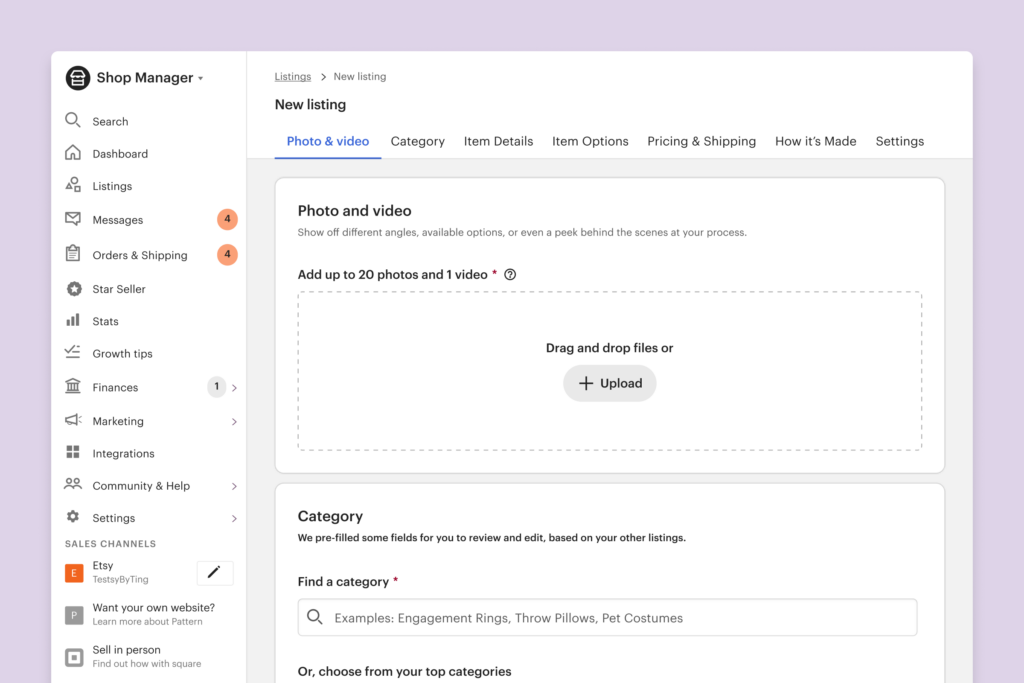This screenshot has width=1024, height=683.
Task: Select the Photo & video tab
Action: pyautogui.click(x=328, y=141)
